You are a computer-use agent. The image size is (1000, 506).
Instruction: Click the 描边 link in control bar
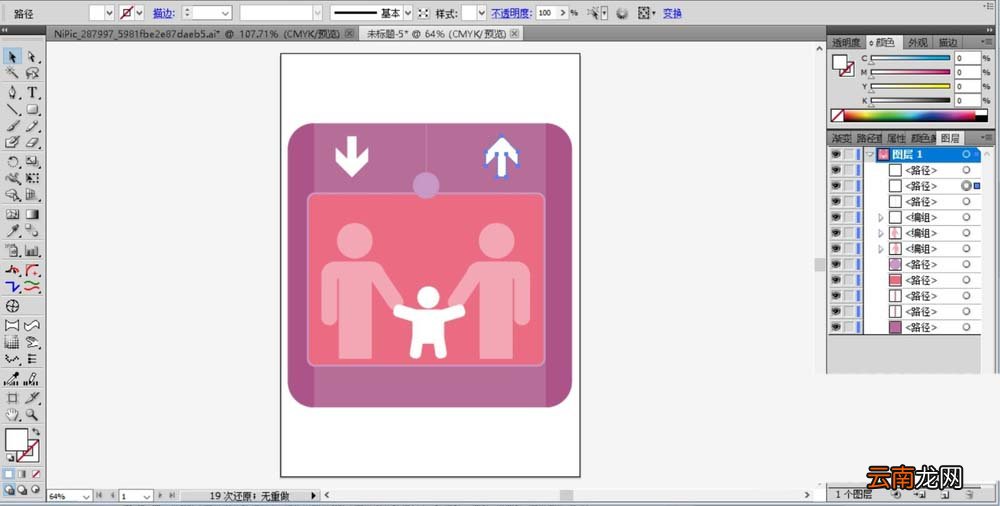pyautogui.click(x=163, y=13)
